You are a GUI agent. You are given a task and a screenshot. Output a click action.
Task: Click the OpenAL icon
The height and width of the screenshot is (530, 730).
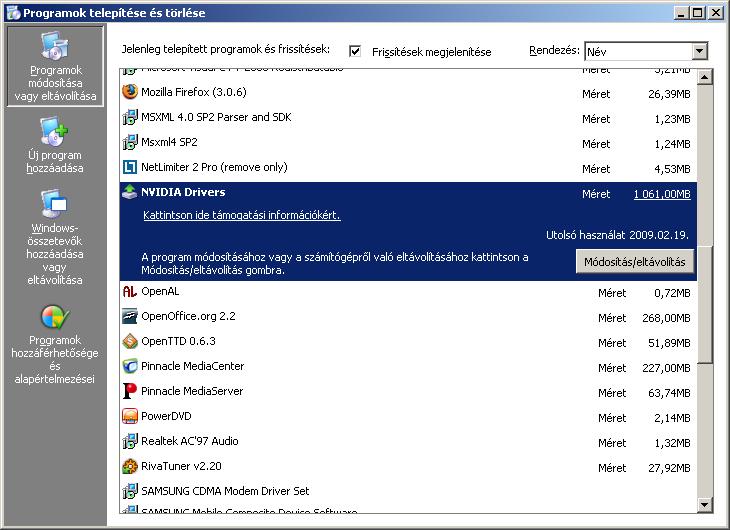click(130, 292)
